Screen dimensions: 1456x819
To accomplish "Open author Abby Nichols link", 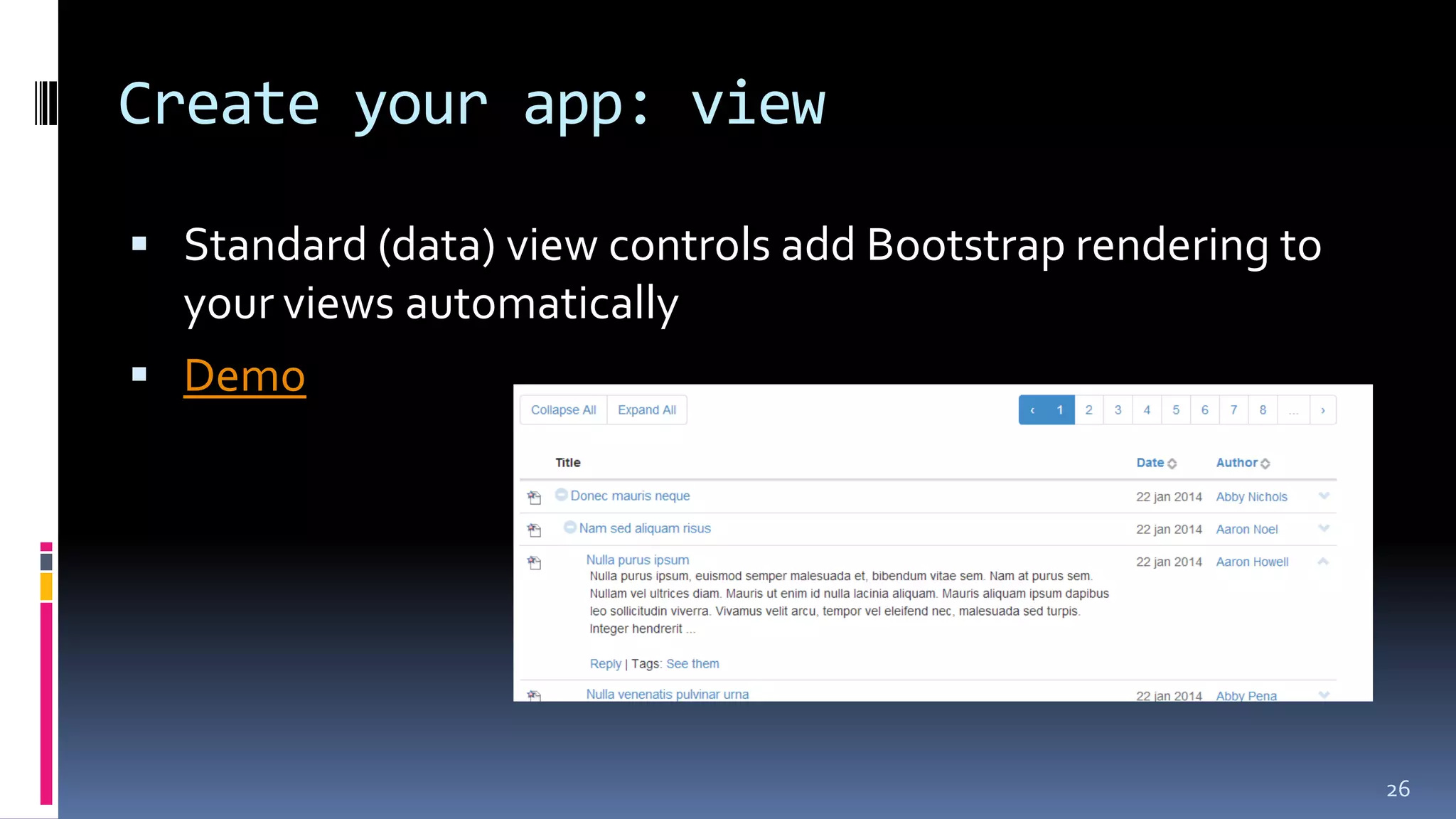I will pos(1251,497).
